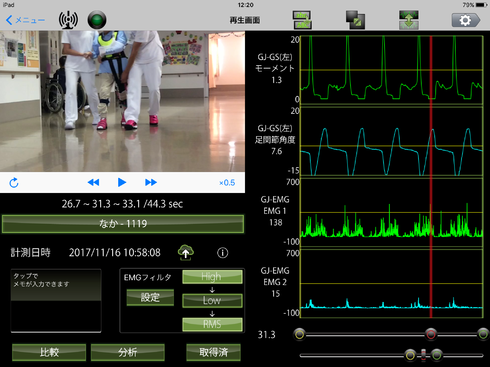Screen dimensions: 490x367
Task: Tap the 足関節角度 ankle angle graph
Action: click(391, 142)
